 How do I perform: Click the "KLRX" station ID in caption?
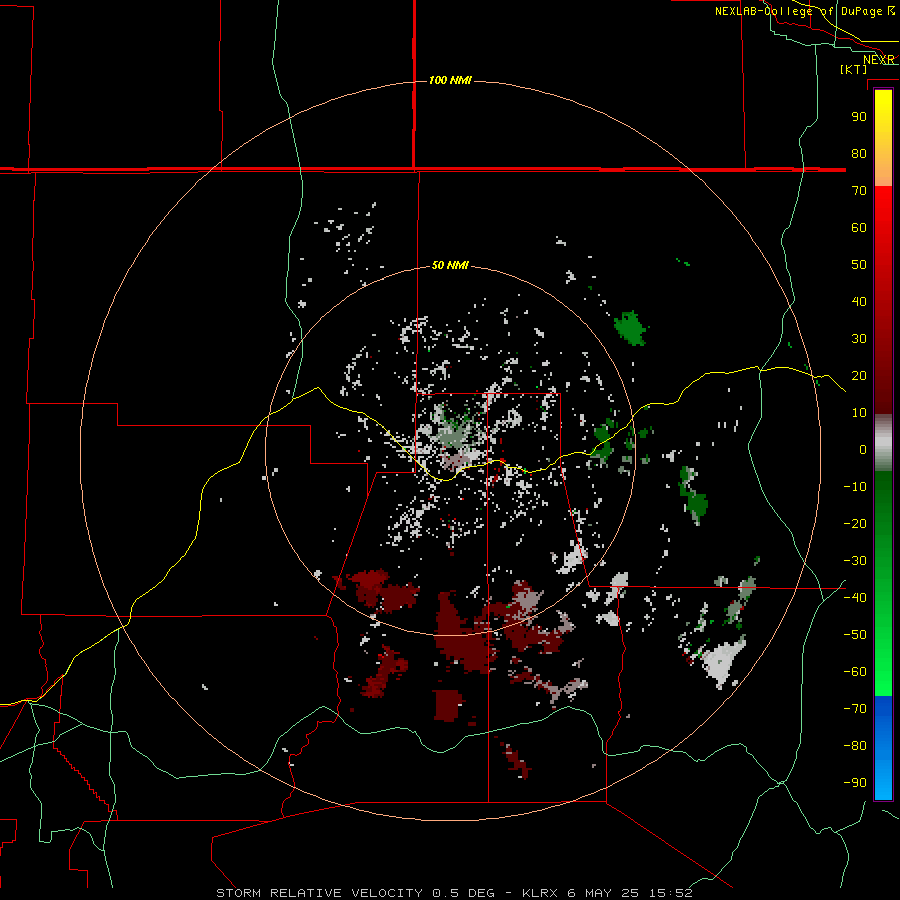click(x=540, y=893)
